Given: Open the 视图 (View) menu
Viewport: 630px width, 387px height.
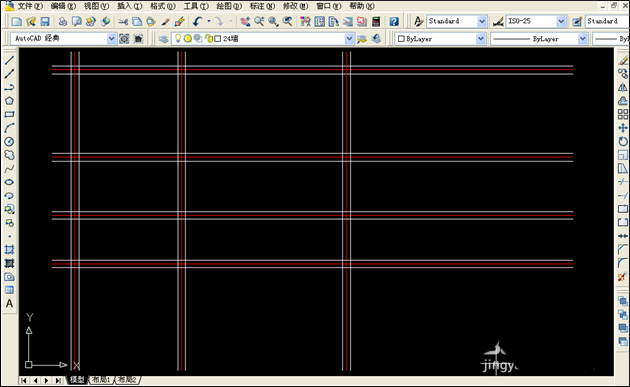Looking at the screenshot, I should pyautogui.click(x=96, y=6).
